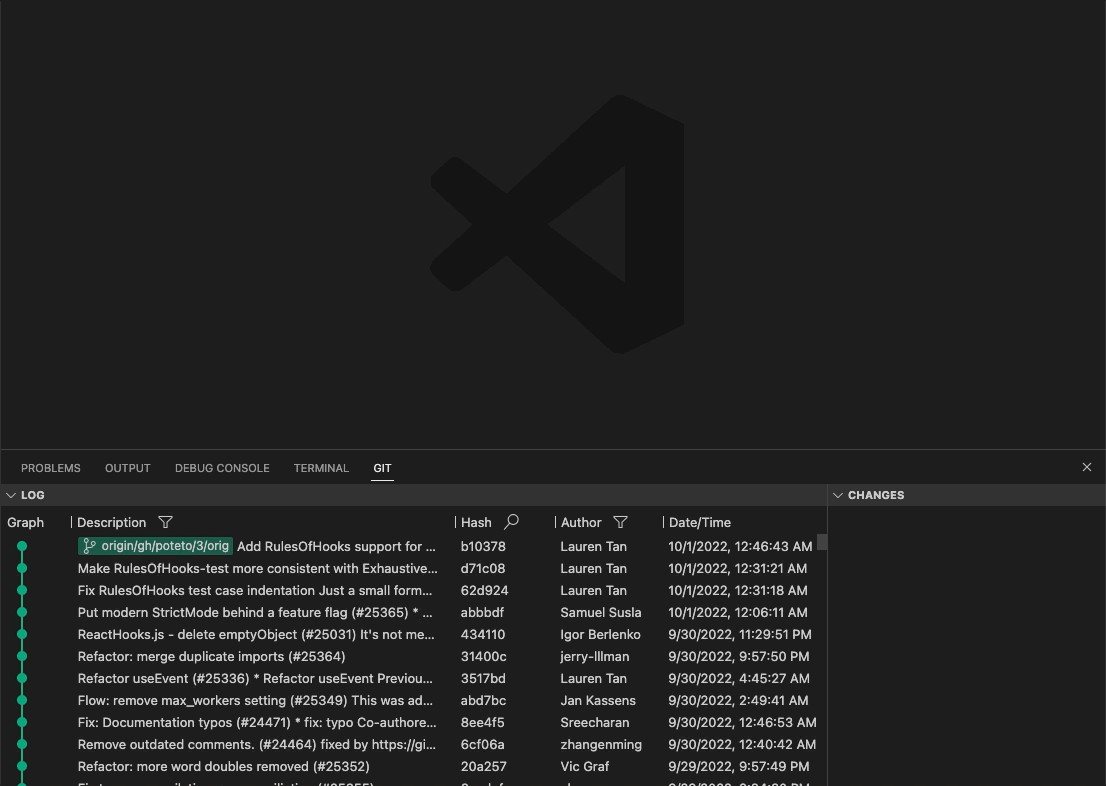Click hash d71c08
The height and width of the screenshot is (786, 1106).
[x=483, y=568]
